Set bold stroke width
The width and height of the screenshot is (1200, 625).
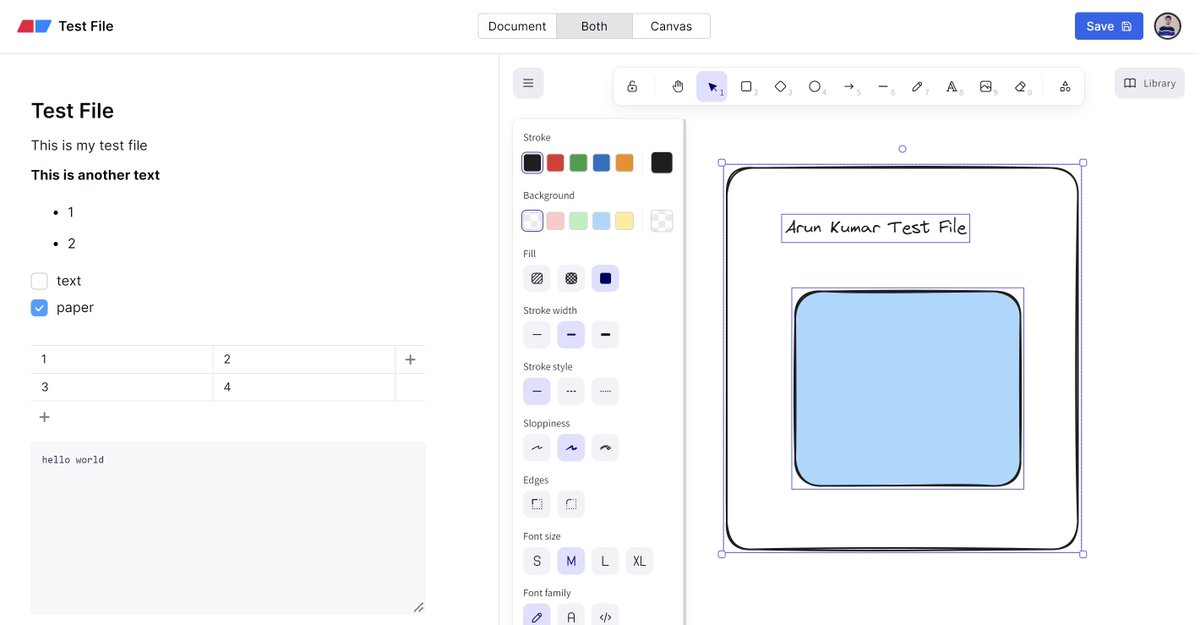point(571,335)
